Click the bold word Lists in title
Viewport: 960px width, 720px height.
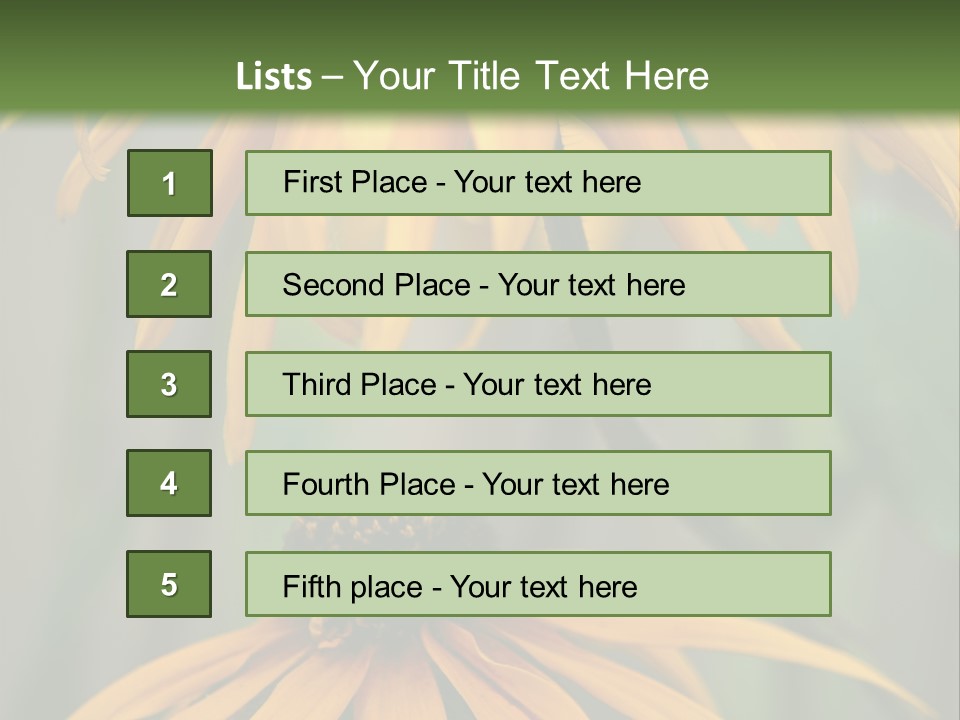tap(274, 77)
